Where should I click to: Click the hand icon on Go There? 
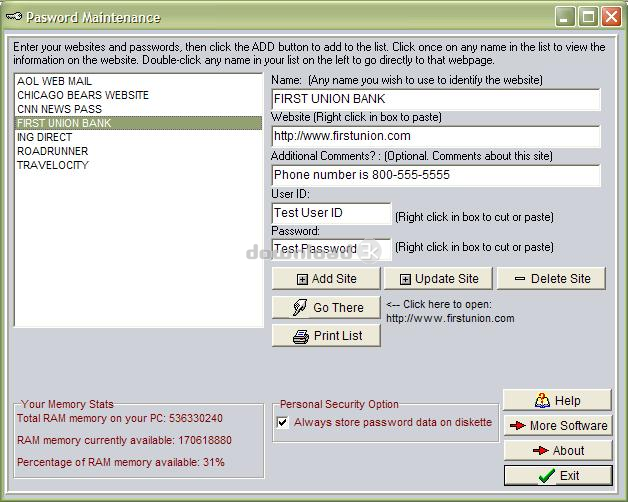(300, 307)
